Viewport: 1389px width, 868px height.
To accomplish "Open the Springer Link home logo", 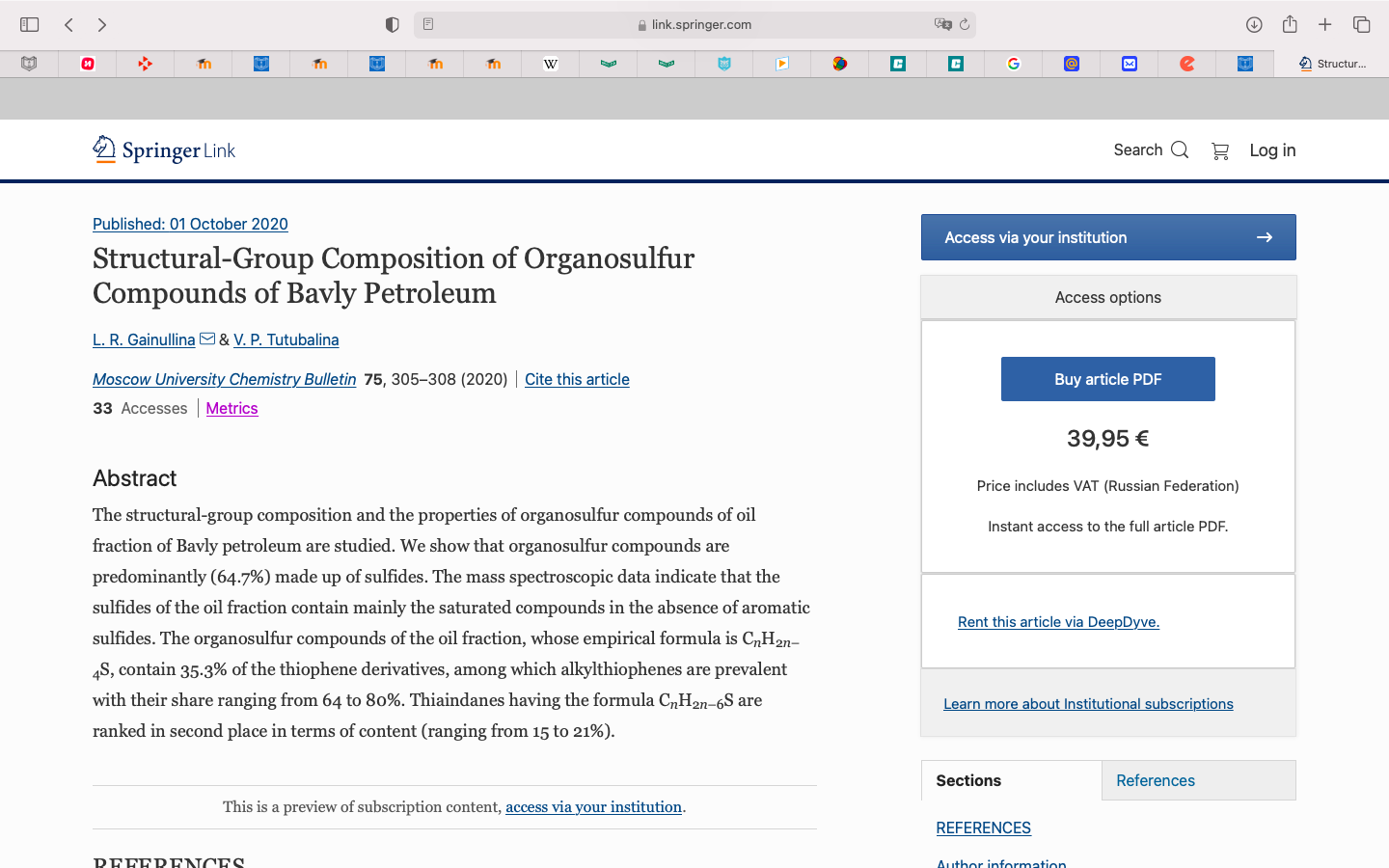I will 164,149.
